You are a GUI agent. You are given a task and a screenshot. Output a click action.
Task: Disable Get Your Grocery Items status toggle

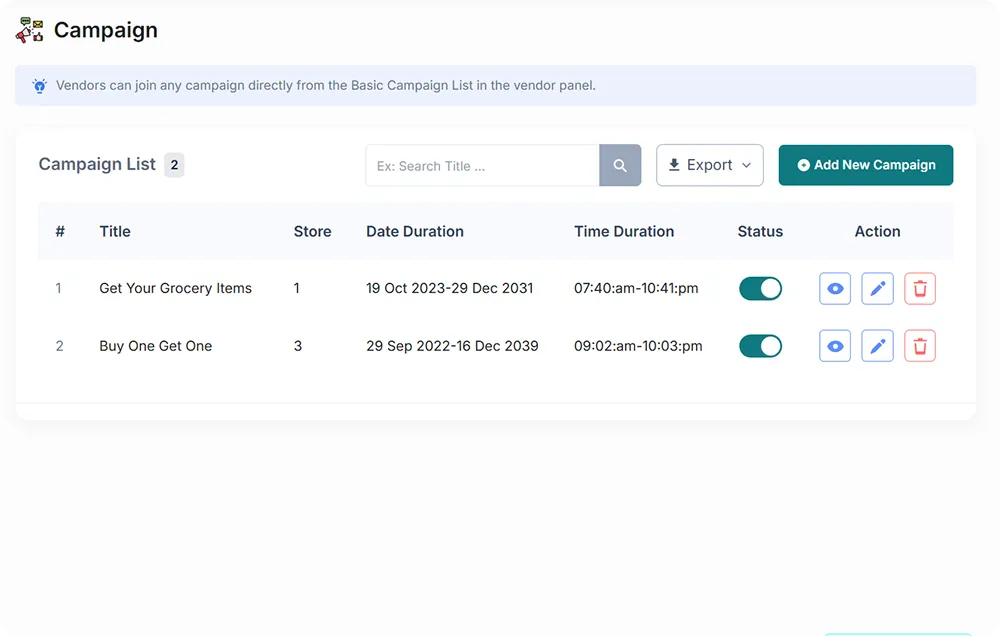pyautogui.click(x=760, y=288)
